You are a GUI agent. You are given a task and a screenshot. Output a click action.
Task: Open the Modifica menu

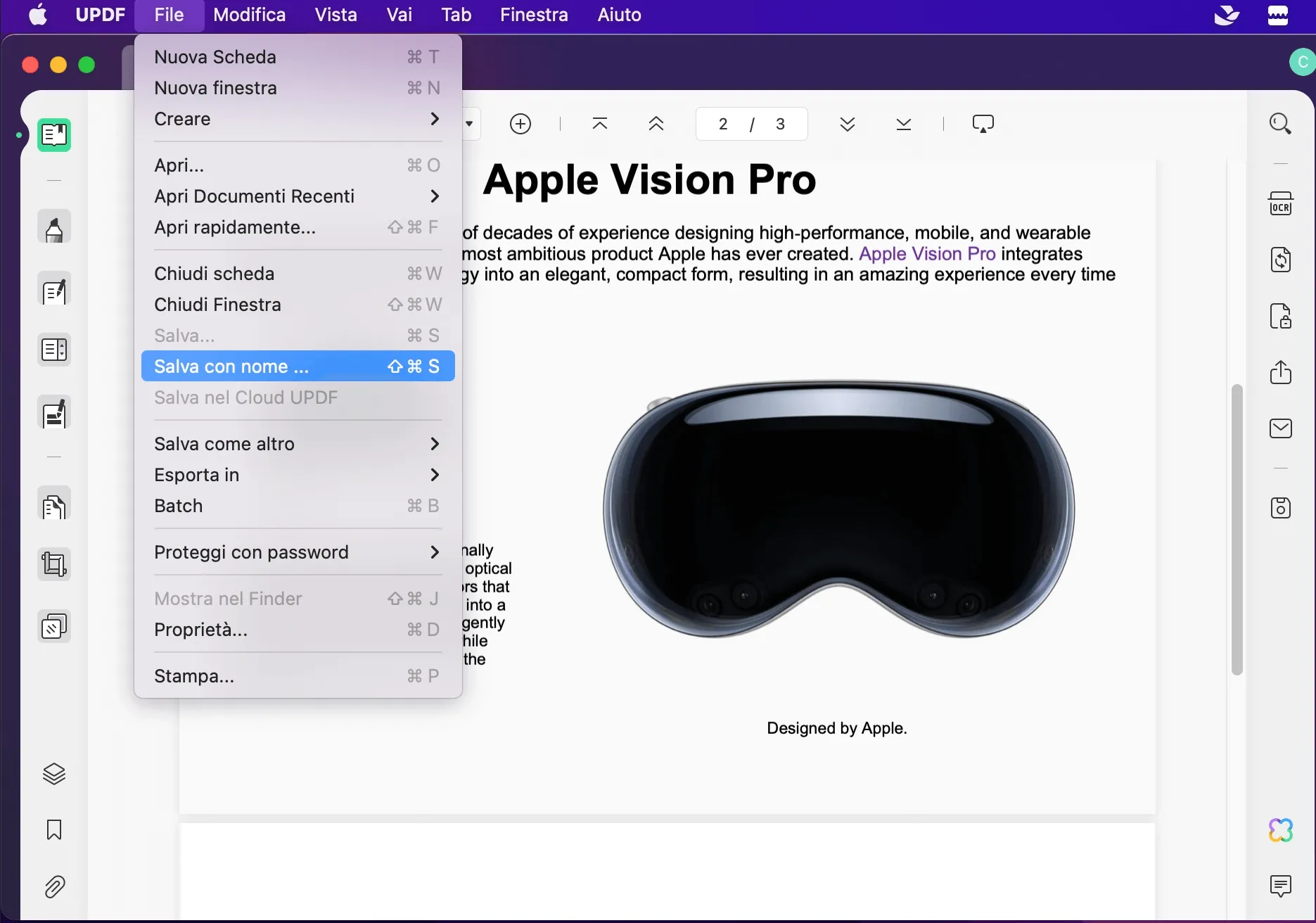tap(250, 15)
